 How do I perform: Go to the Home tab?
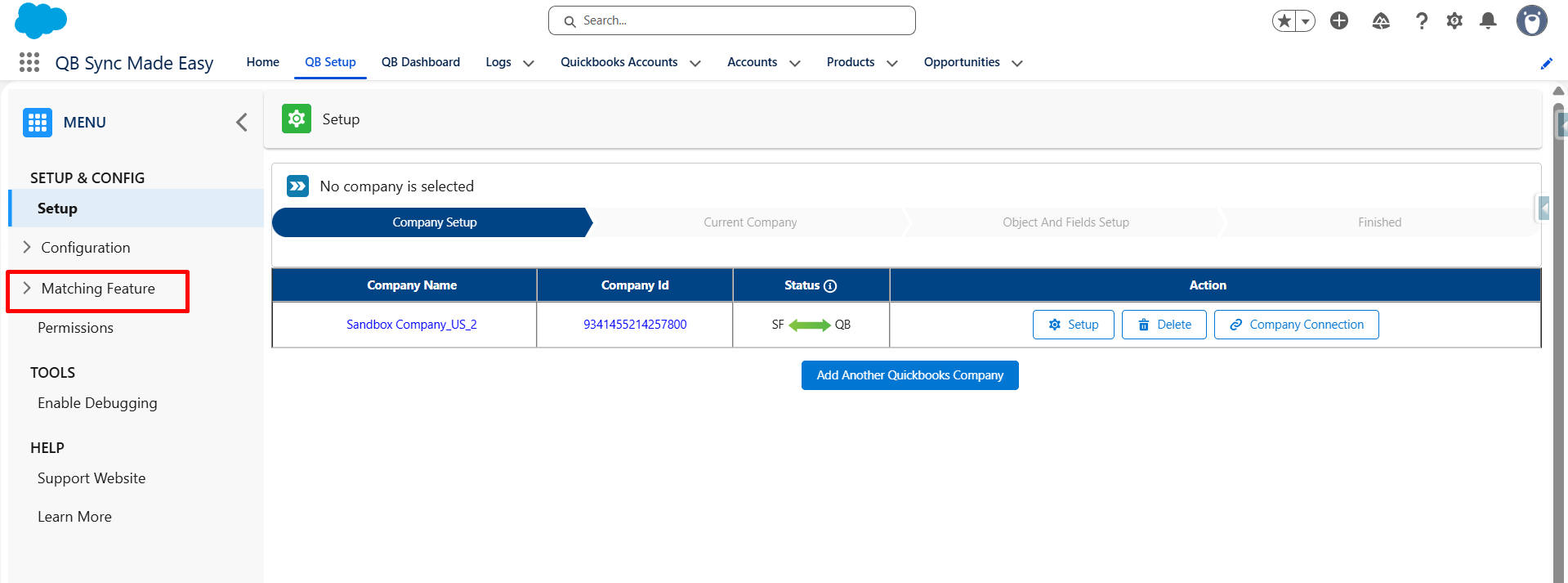click(263, 62)
